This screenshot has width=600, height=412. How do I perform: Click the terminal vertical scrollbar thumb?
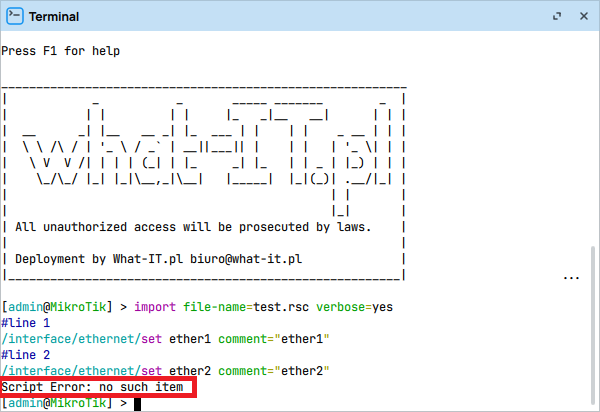click(593, 325)
